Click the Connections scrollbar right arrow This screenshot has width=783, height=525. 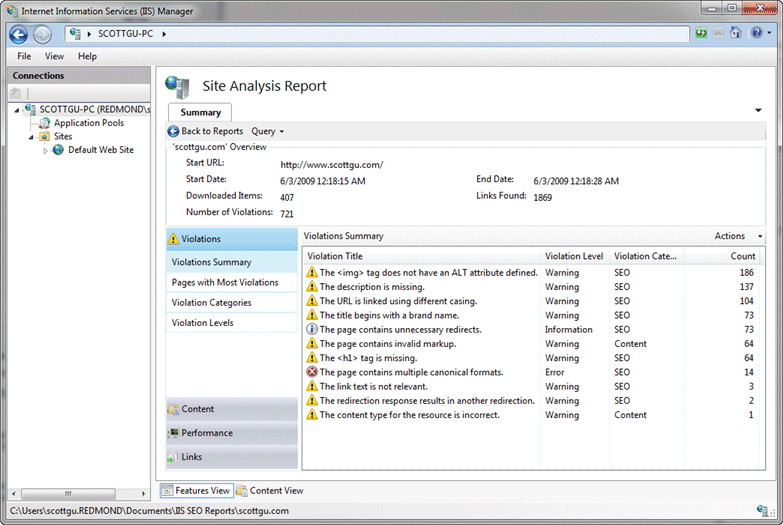144,494
